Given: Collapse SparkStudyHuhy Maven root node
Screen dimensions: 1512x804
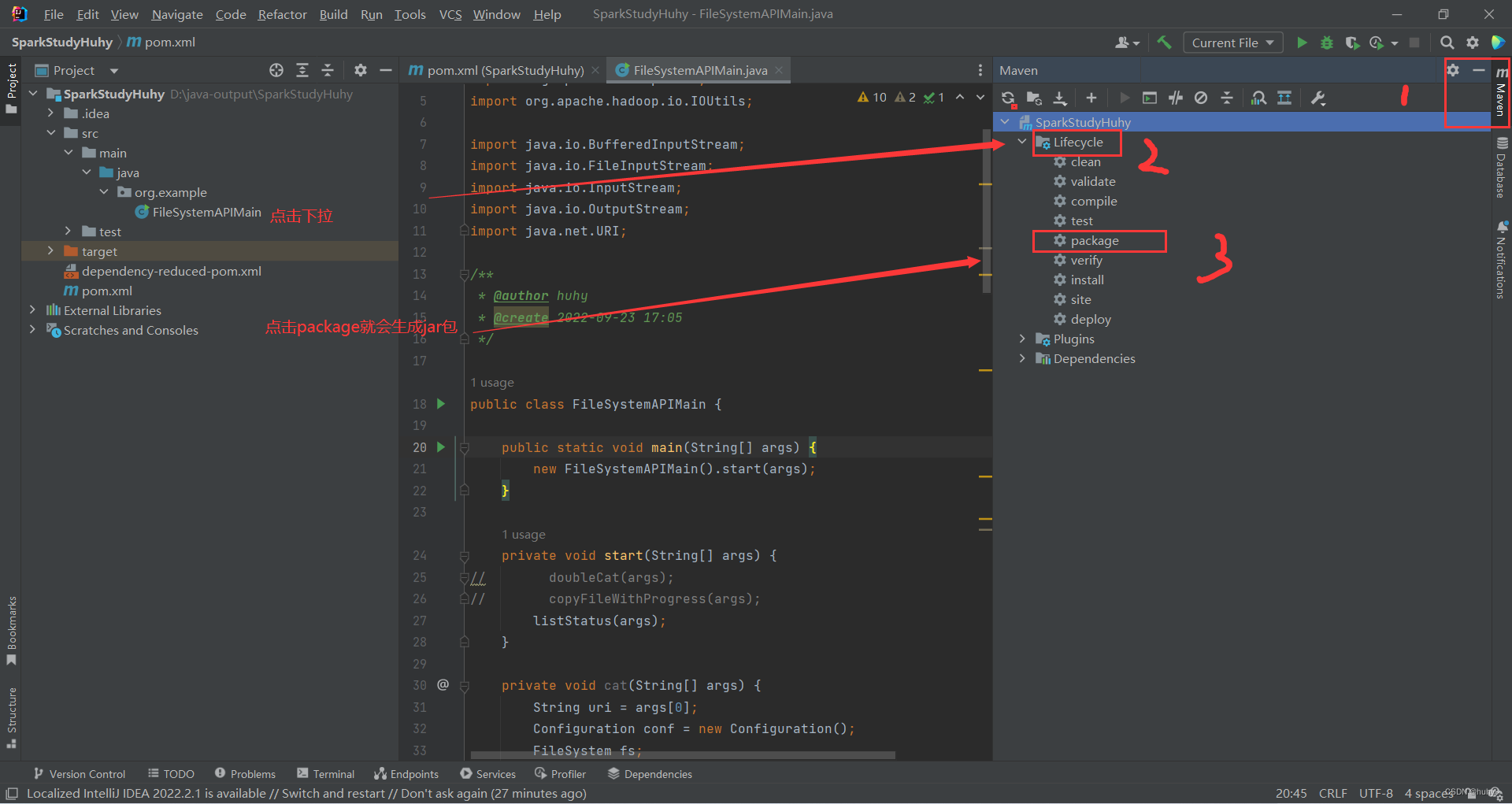Looking at the screenshot, I should (1005, 122).
